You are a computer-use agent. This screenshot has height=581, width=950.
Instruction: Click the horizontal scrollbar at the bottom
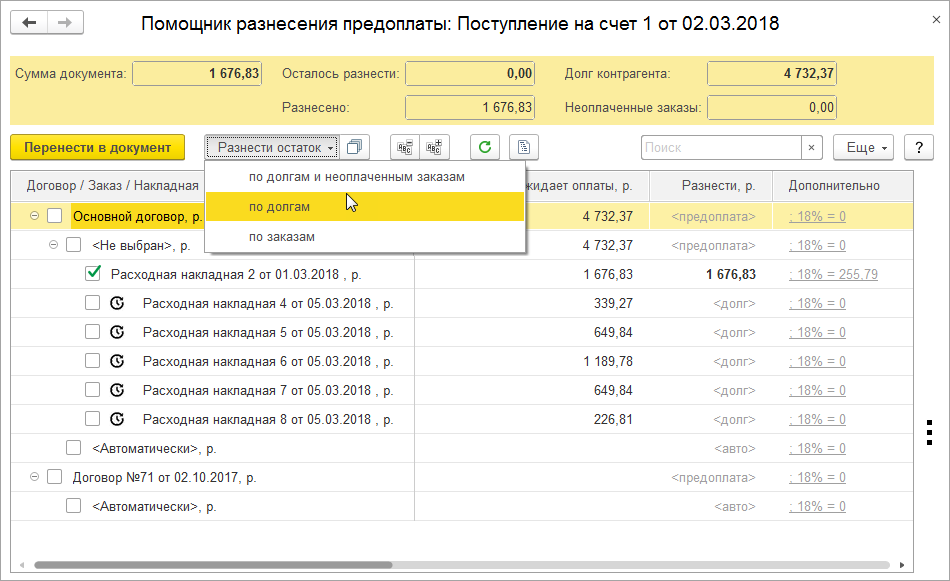click(x=400, y=565)
